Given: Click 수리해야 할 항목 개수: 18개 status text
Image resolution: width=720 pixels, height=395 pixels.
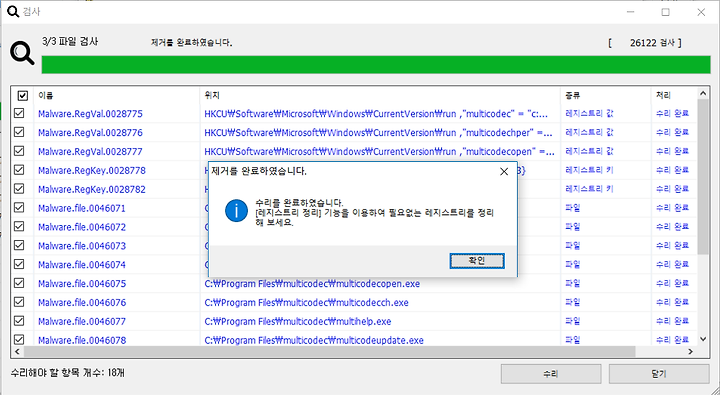Looking at the screenshot, I should pos(68,372).
